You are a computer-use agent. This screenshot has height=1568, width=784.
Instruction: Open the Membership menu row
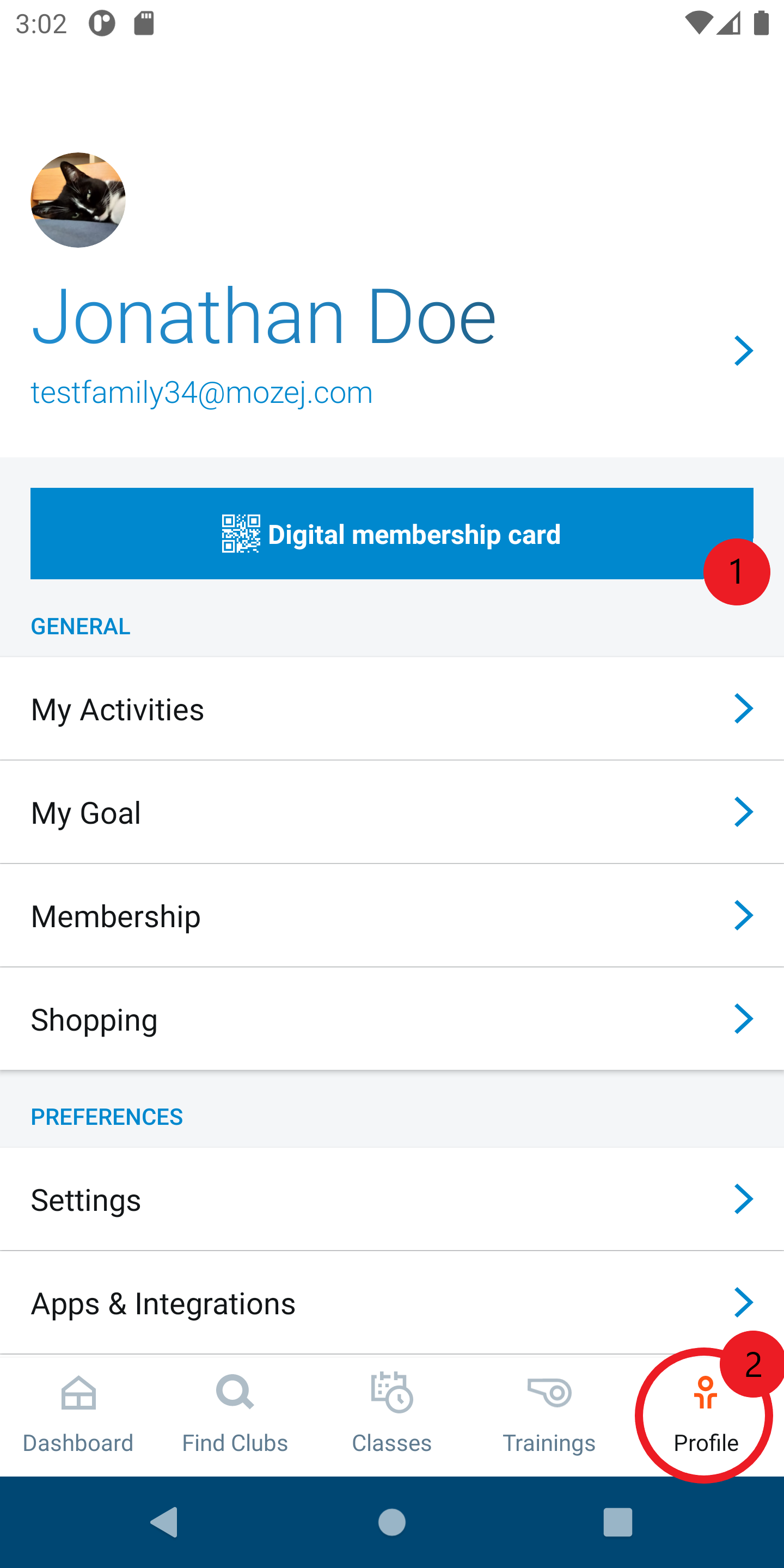pyautogui.click(x=392, y=915)
